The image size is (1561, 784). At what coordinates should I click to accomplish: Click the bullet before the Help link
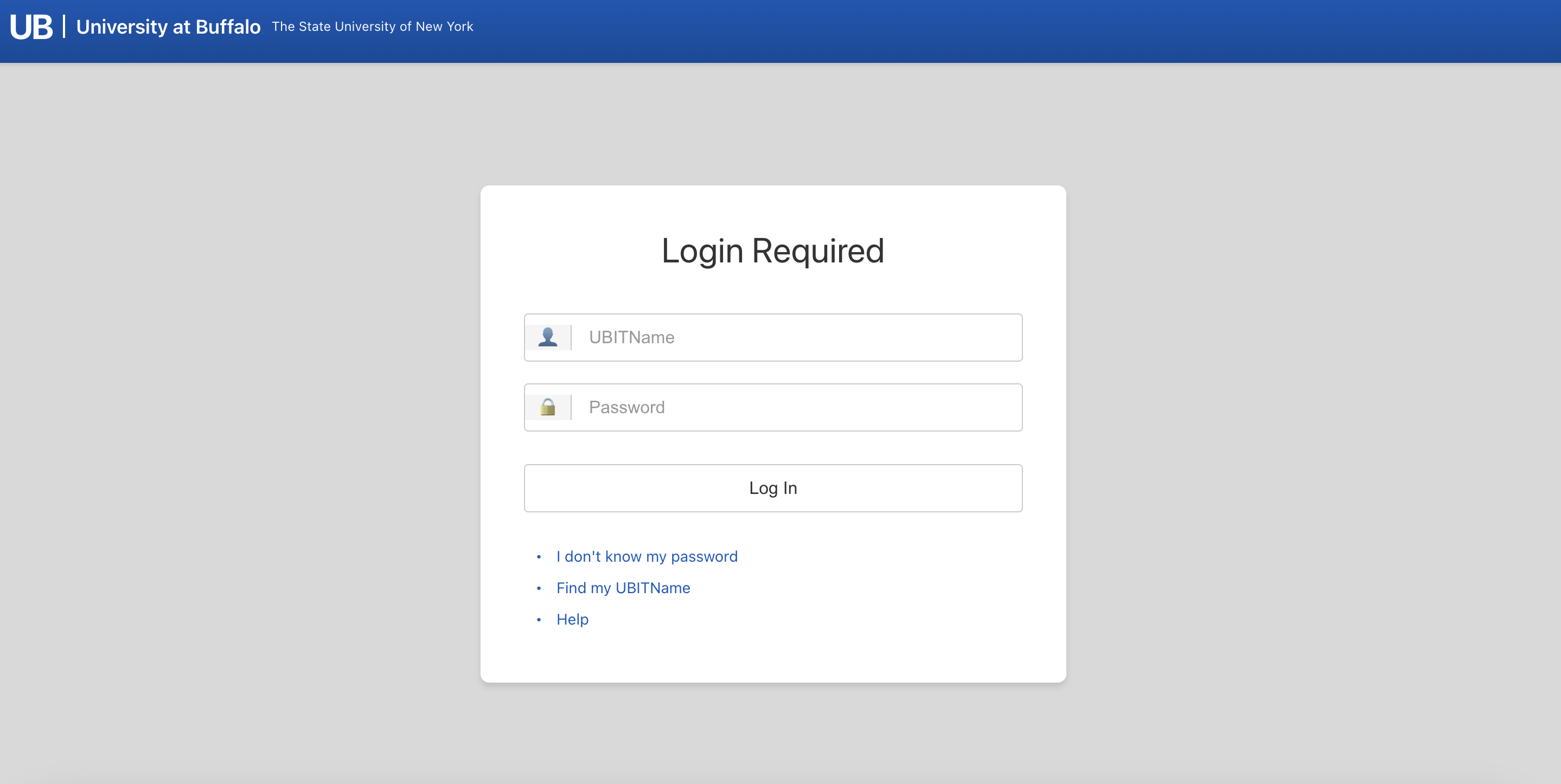tap(539, 620)
